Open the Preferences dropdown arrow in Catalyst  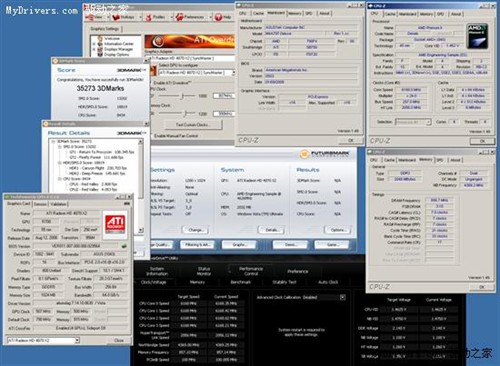point(210,17)
